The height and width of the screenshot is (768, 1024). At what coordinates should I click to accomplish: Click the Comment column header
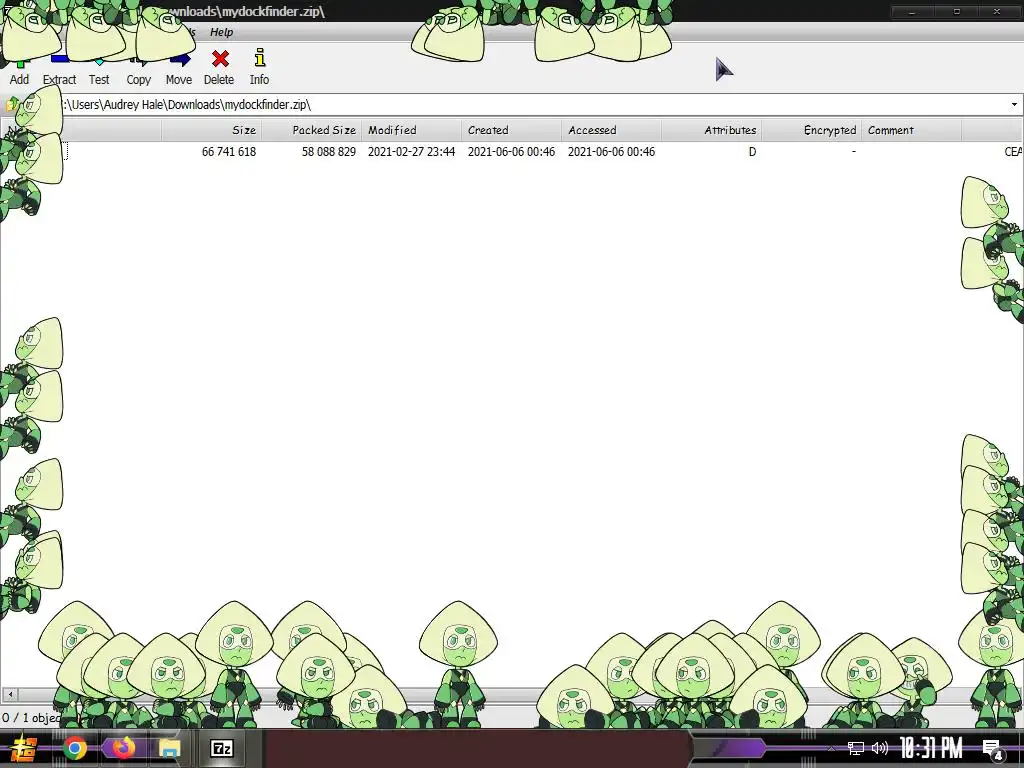click(x=911, y=130)
